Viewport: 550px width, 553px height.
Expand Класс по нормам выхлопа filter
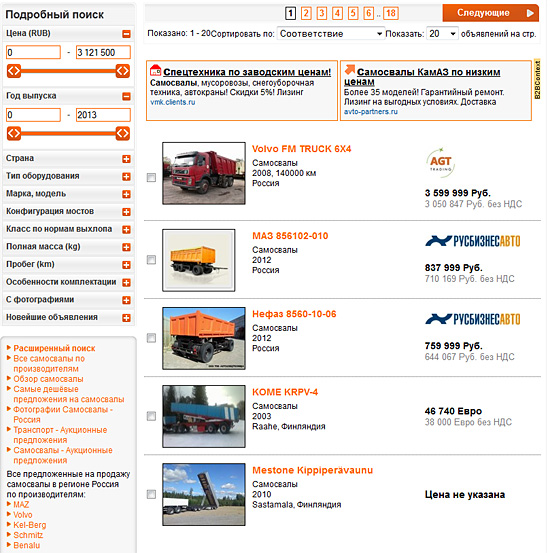coord(126,230)
